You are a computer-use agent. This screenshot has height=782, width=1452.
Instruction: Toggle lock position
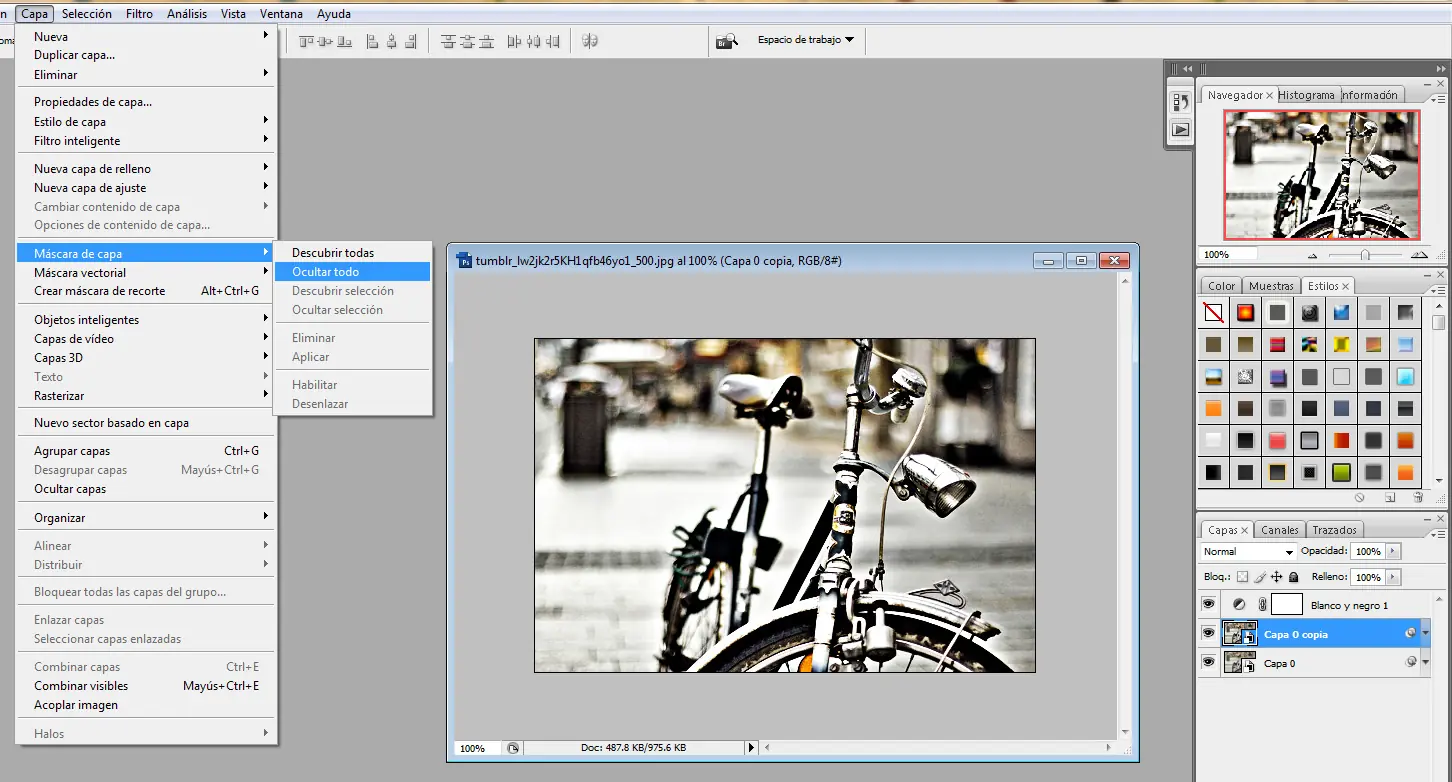1277,577
